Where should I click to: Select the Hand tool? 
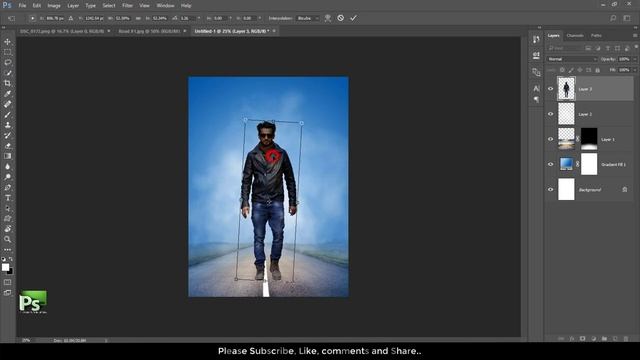(7, 229)
